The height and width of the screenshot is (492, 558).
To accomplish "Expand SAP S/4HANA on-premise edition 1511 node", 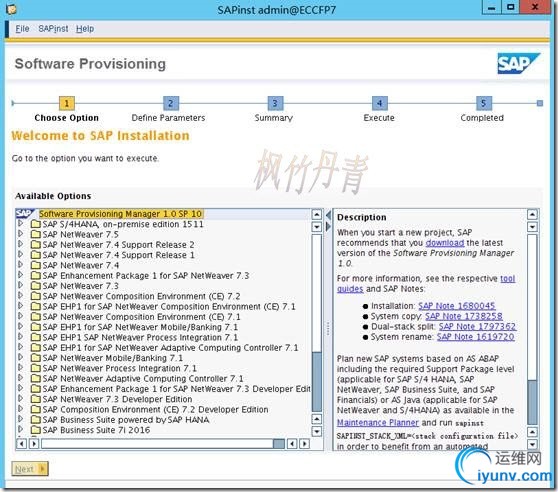I will tap(20, 224).
